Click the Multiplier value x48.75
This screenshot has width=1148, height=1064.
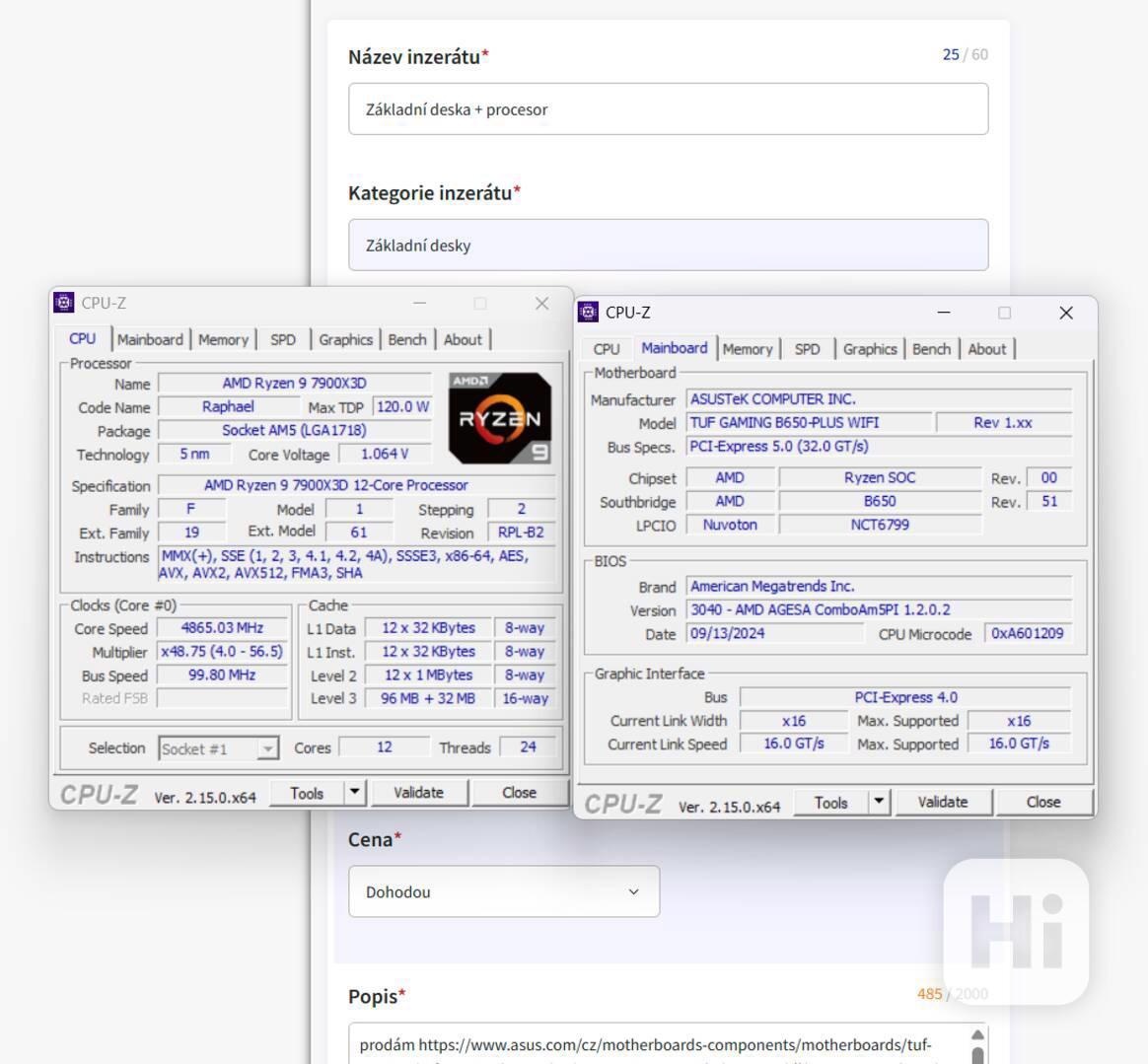tap(222, 652)
